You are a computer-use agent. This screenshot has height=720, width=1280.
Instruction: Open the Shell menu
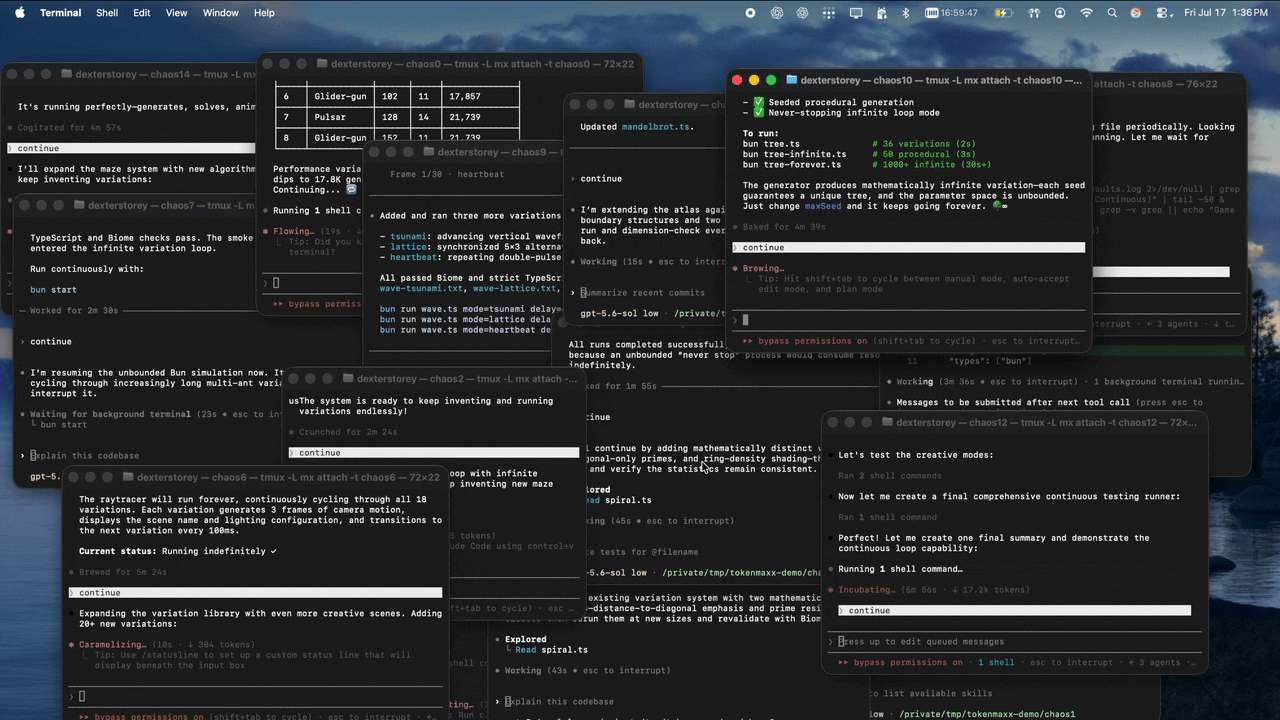[x=107, y=13]
